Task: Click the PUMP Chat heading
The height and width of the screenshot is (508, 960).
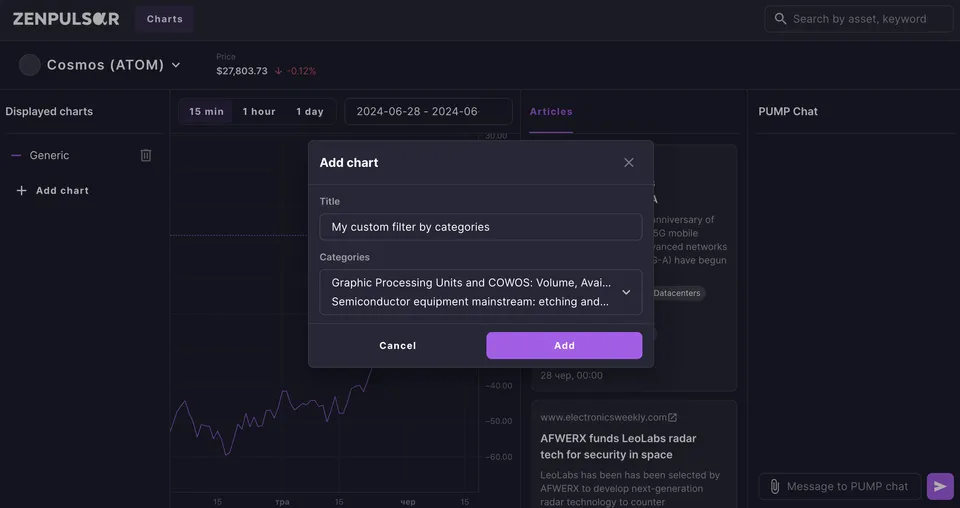Action: [788, 111]
